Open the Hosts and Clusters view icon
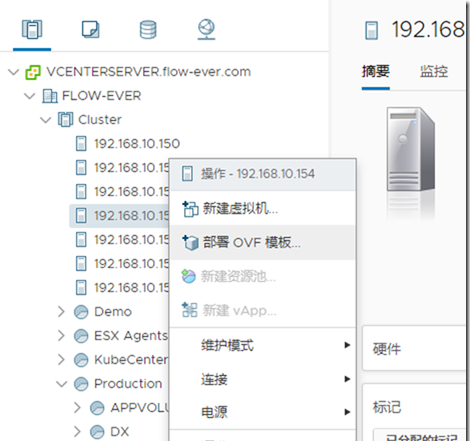Viewport: 470px width, 441px height. click(32, 29)
